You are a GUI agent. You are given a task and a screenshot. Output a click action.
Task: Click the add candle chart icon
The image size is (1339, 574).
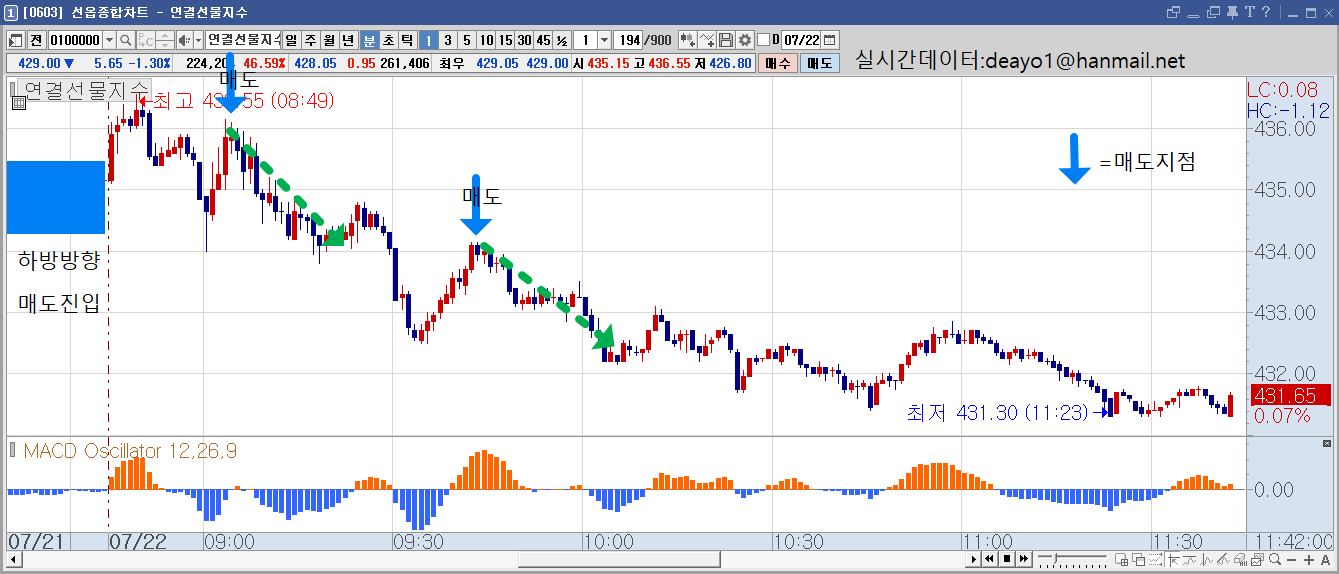tap(688, 40)
